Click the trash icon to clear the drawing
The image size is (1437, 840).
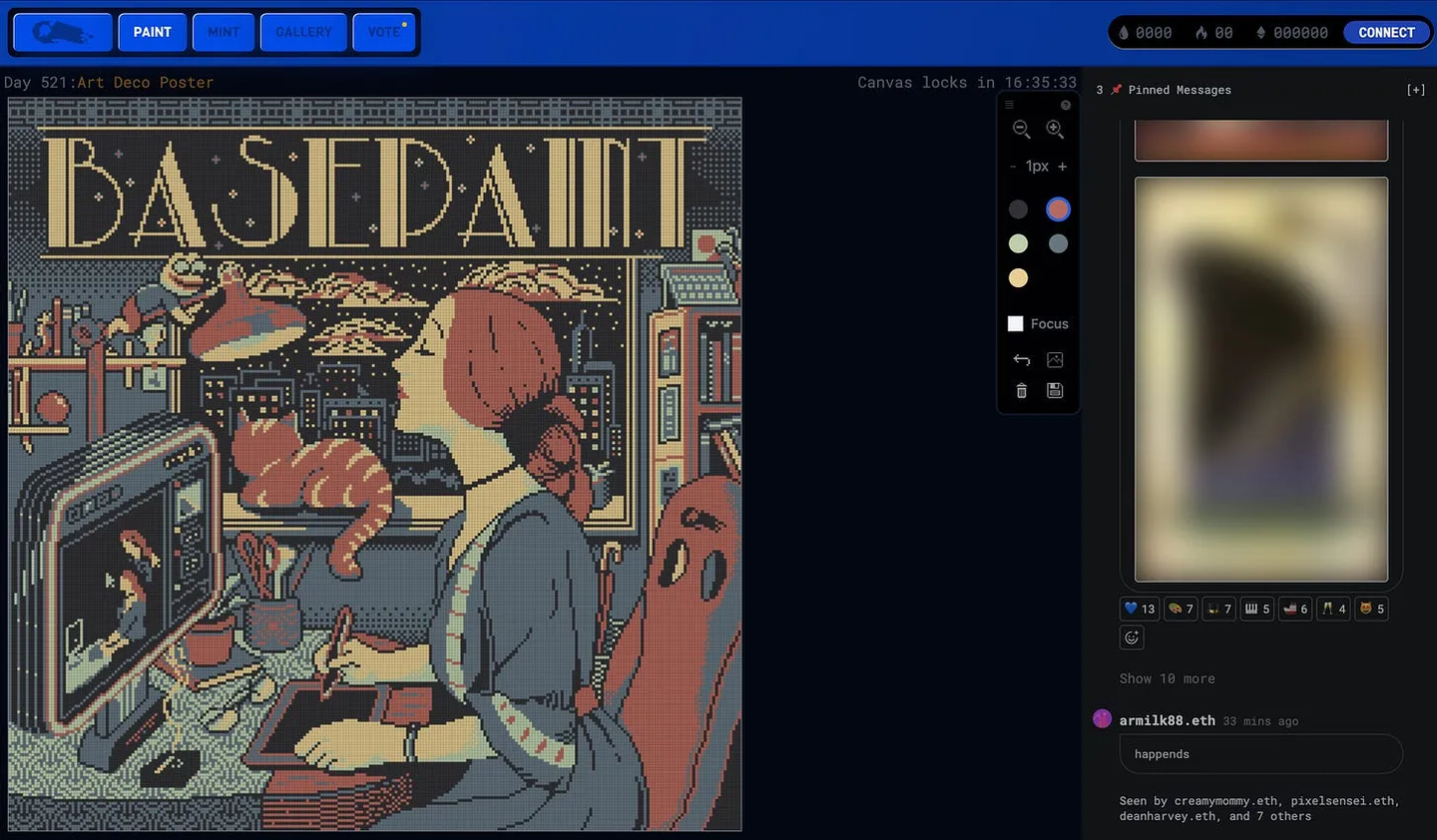pyautogui.click(x=1021, y=391)
